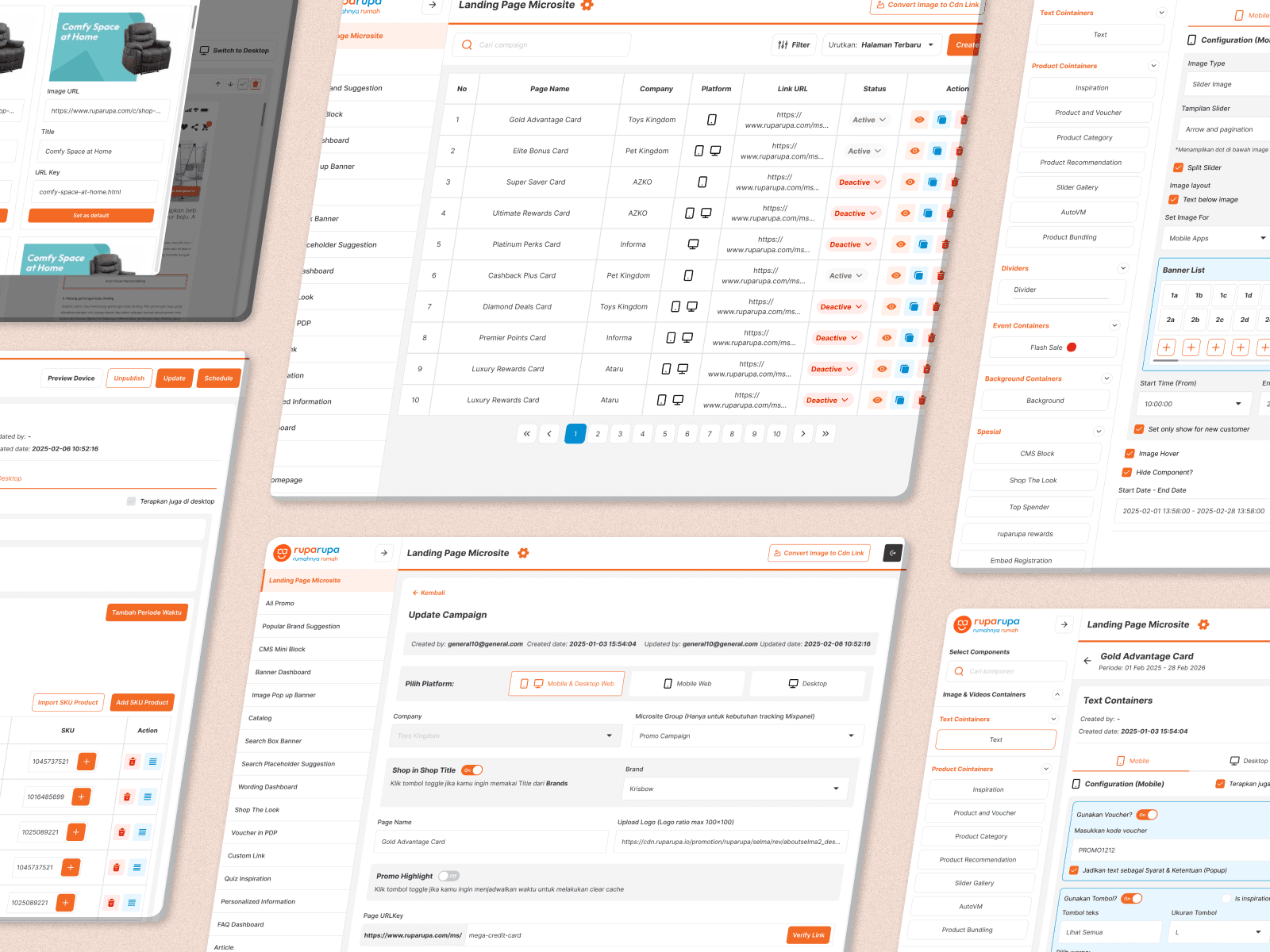Screen dimensions: 1270x952
Task: Click the Flash Sale red dot indicator
Action: (x=1072, y=347)
